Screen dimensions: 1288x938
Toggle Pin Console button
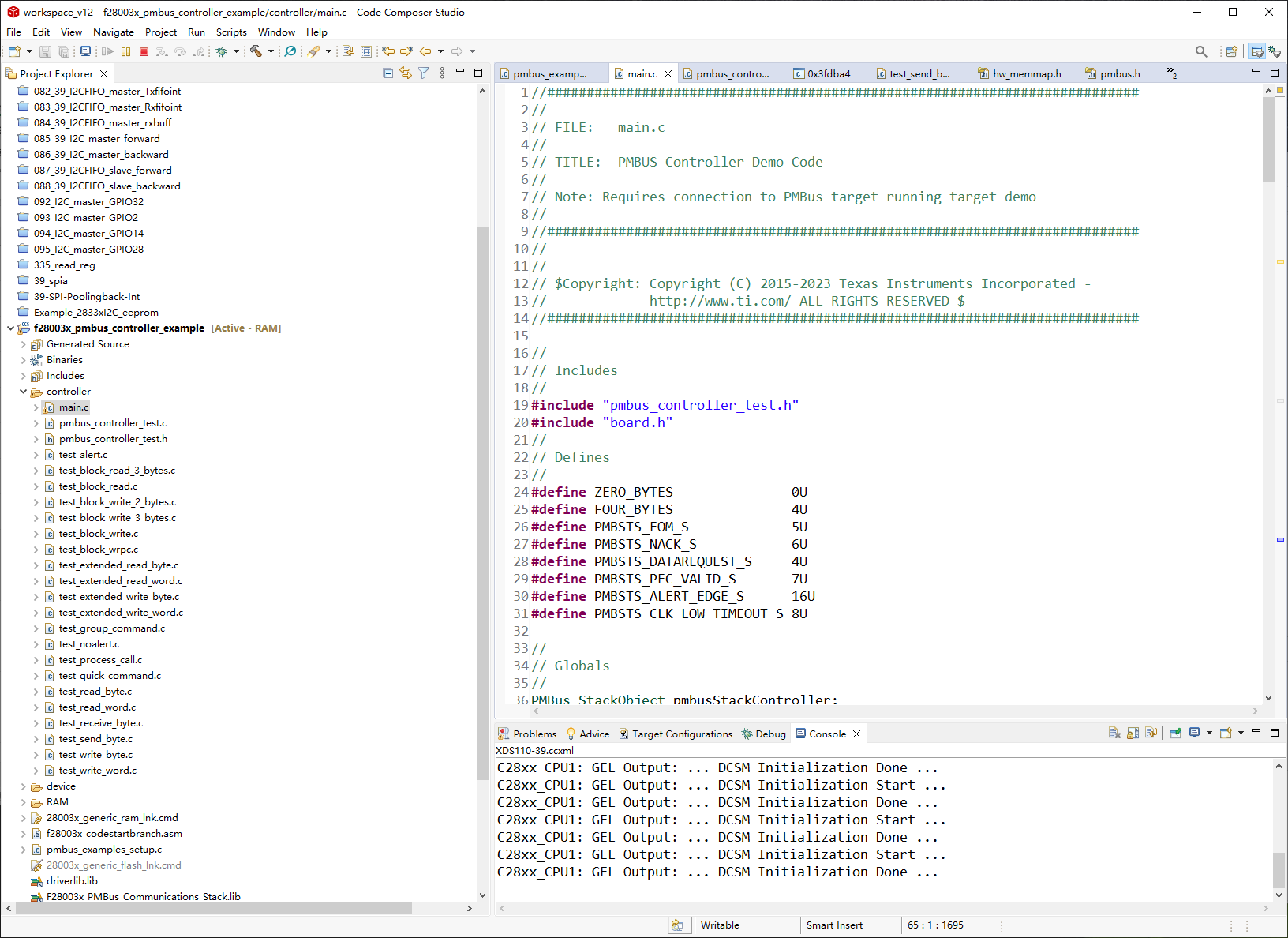pos(1175,734)
